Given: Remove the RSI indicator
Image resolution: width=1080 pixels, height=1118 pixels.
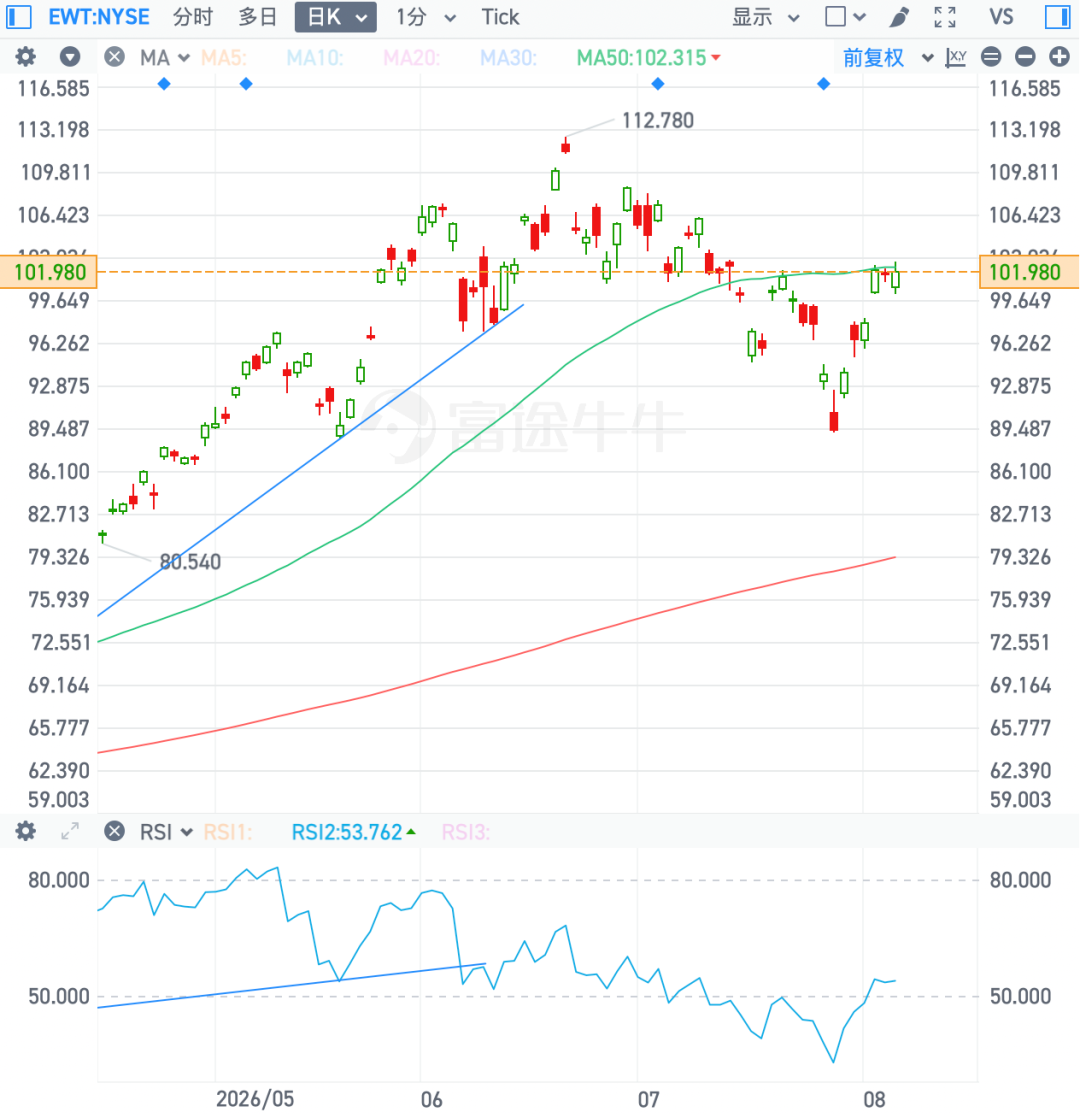Looking at the screenshot, I should [114, 831].
